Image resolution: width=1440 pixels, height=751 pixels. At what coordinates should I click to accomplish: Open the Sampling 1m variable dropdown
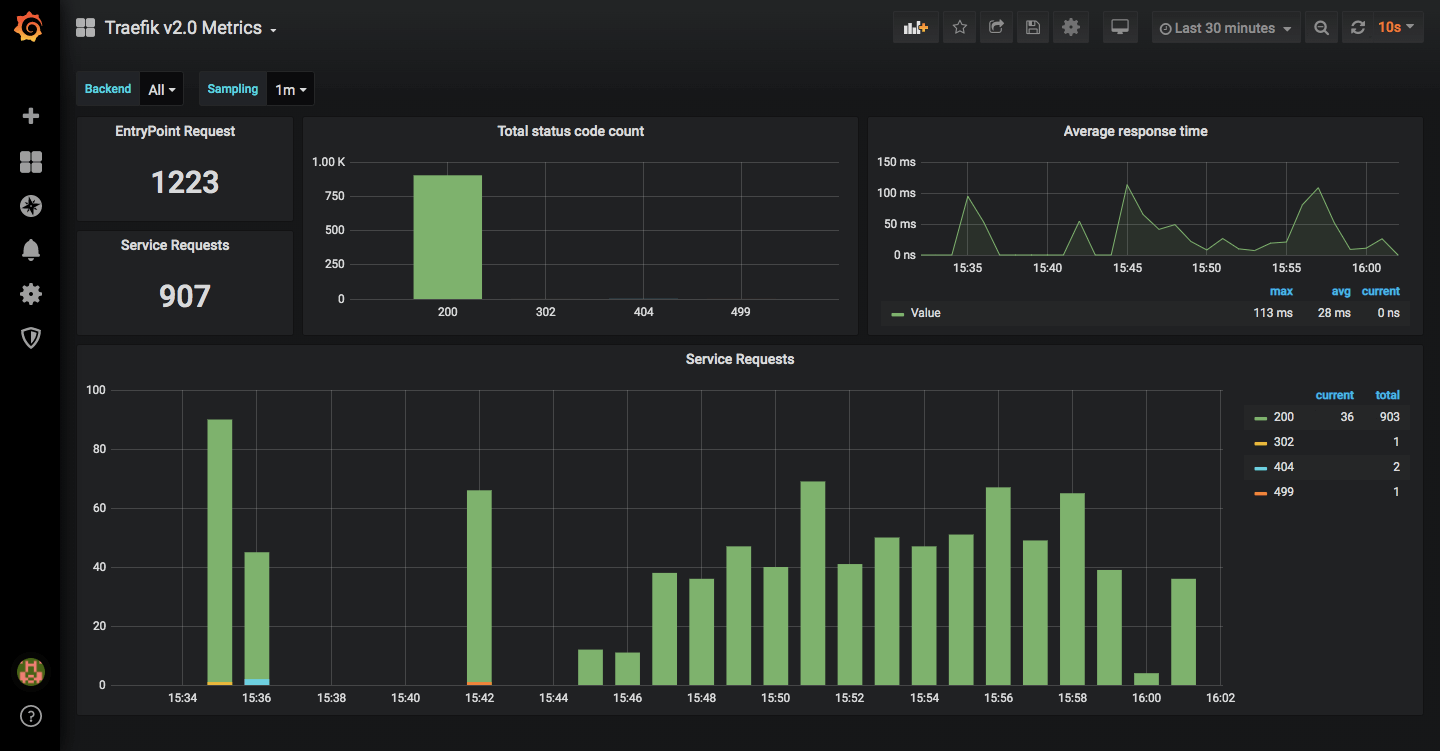tap(291, 89)
